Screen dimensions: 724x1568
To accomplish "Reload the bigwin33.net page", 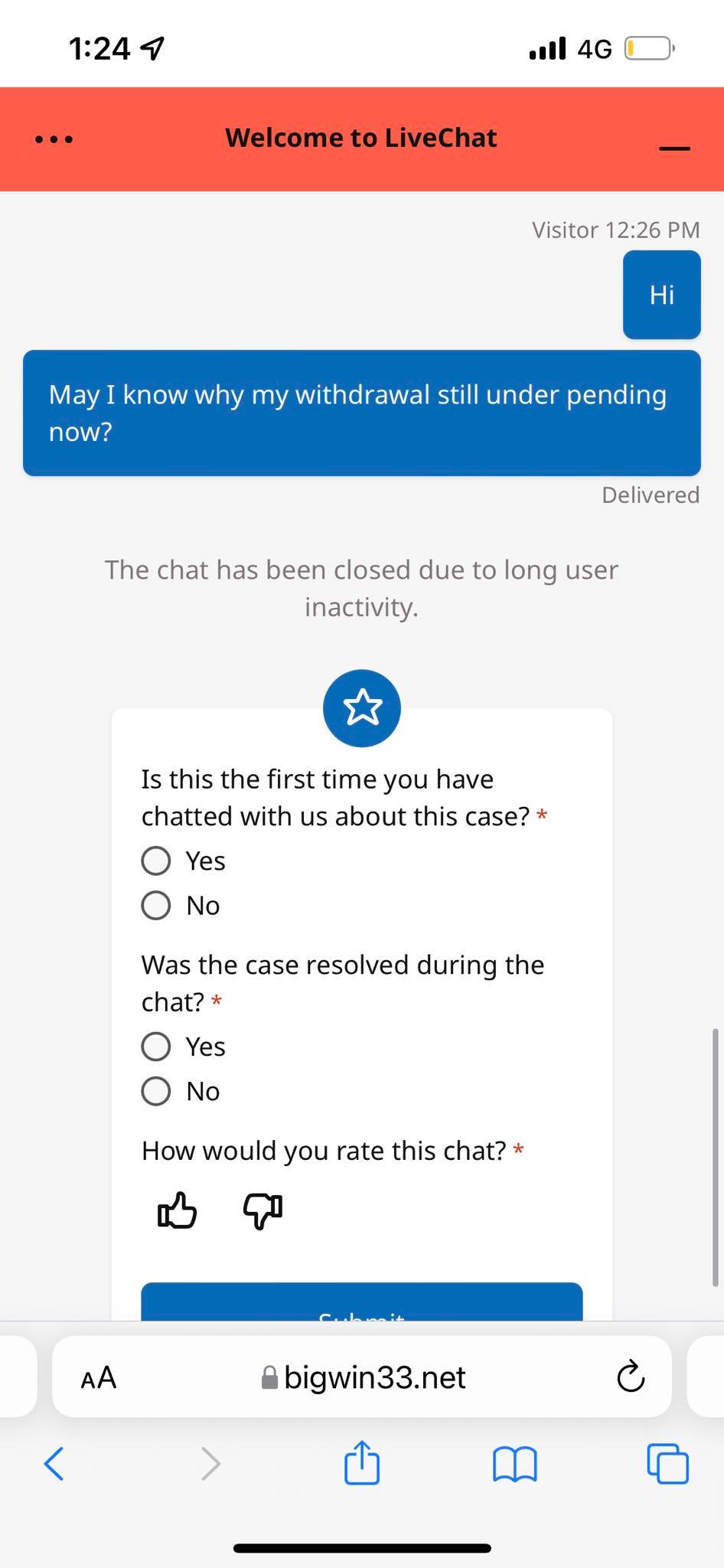I will pyautogui.click(x=631, y=1377).
